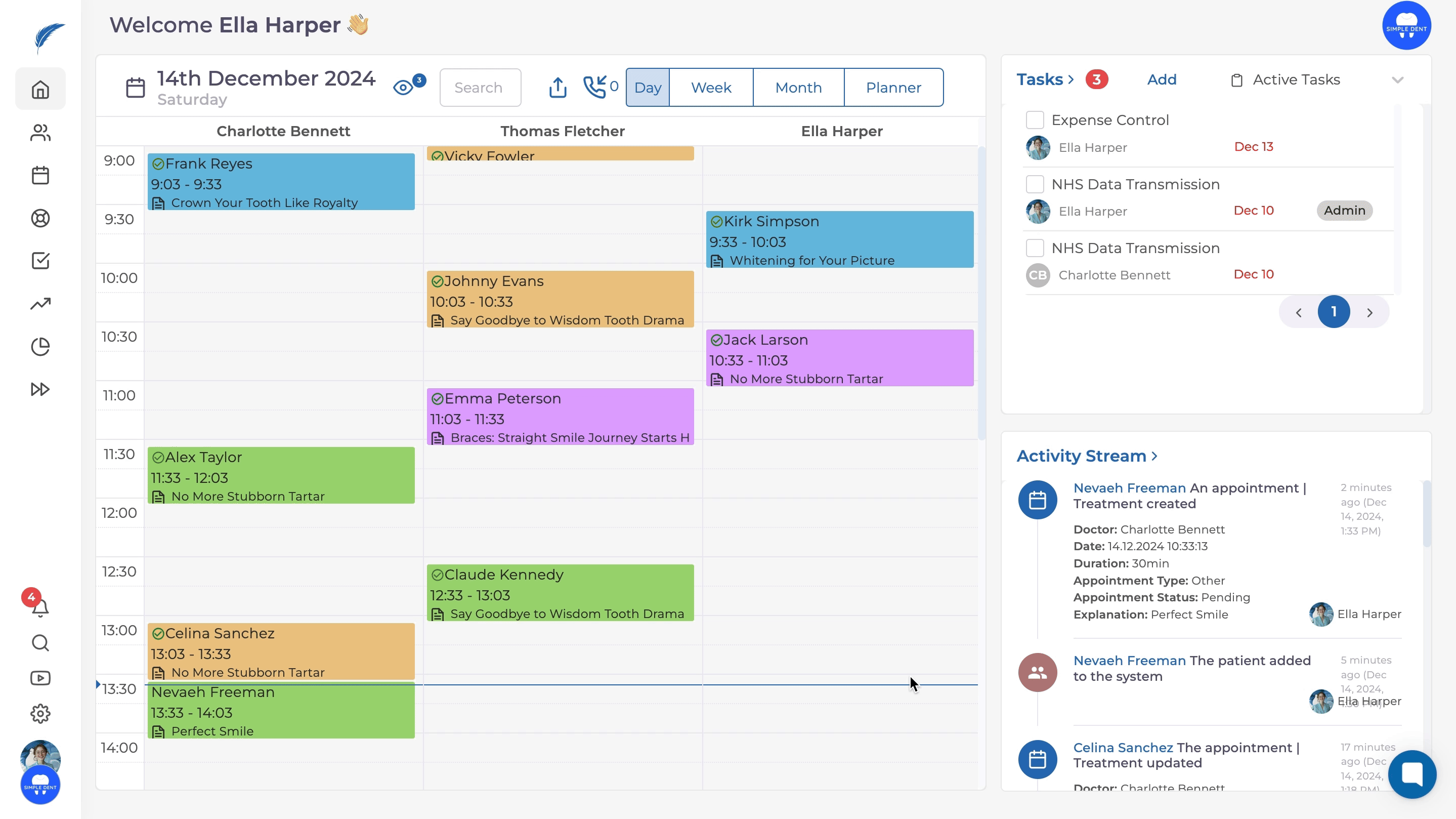Screen dimensions: 1456x819
Task: Open the missed calls phone icon
Action: coord(595,87)
